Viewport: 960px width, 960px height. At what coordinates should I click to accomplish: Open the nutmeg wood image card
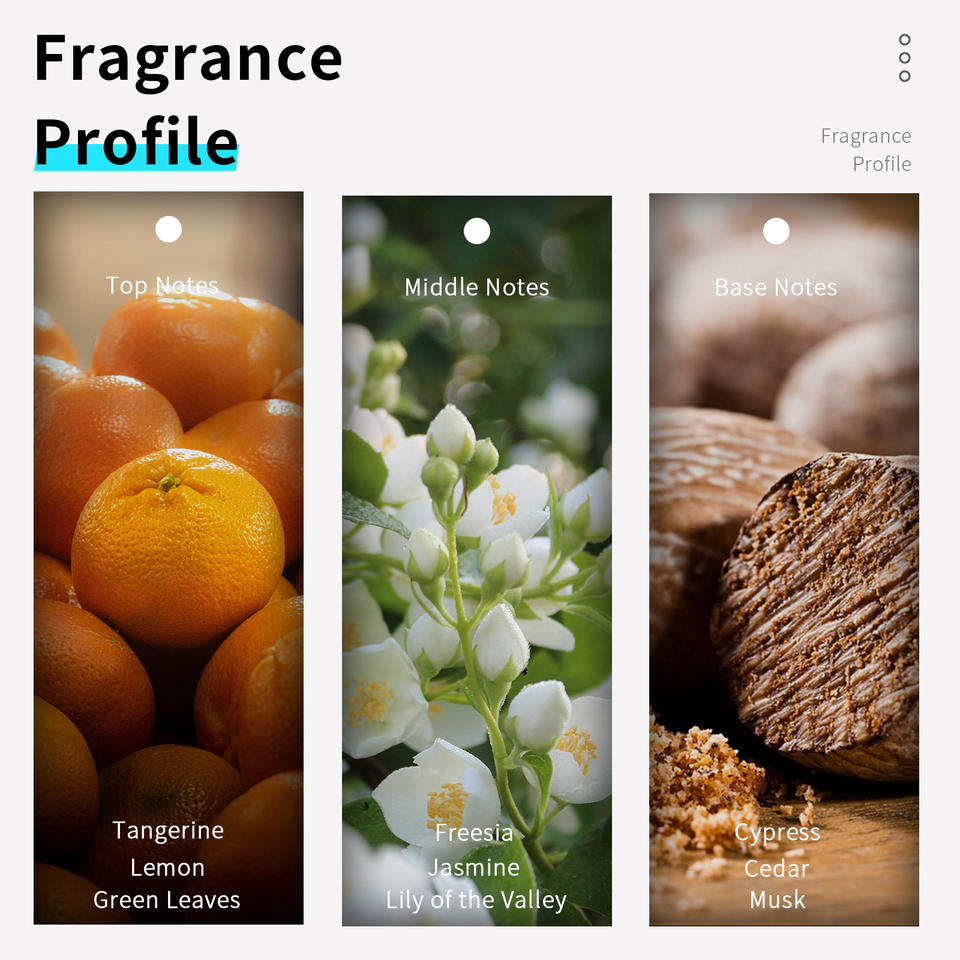(784, 560)
